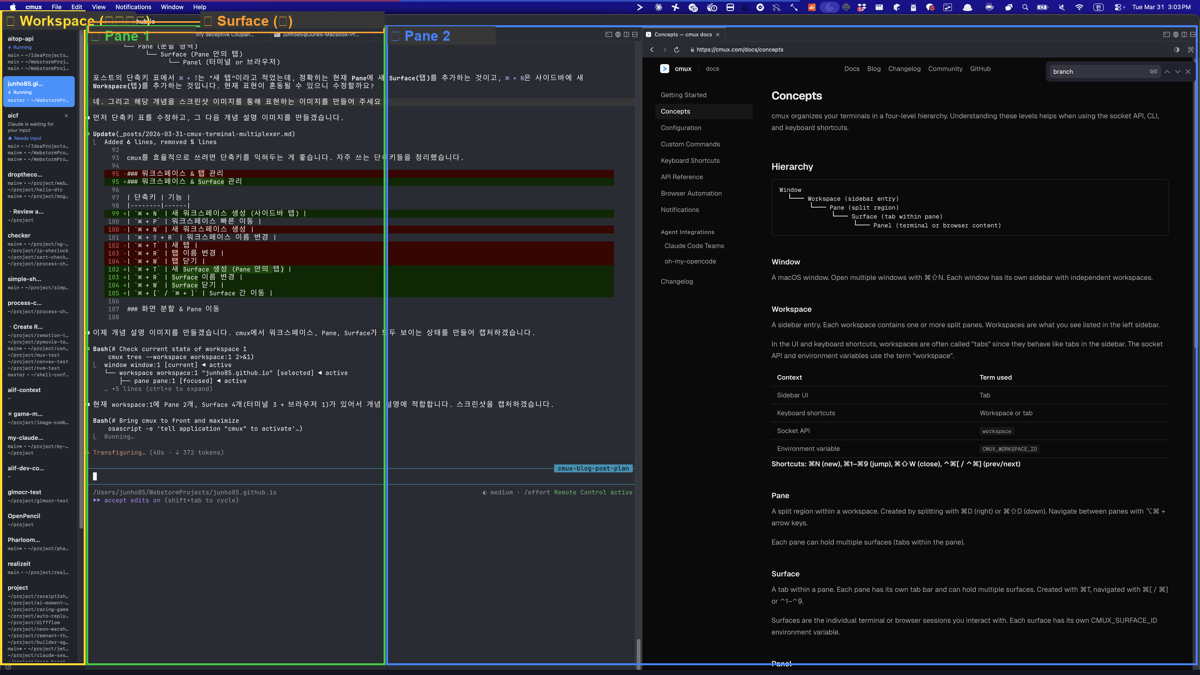Image resolution: width=1200 pixels, height=675 pixels.
Task: Click Changelog in docs top navigation
Action: coord(904,69)
